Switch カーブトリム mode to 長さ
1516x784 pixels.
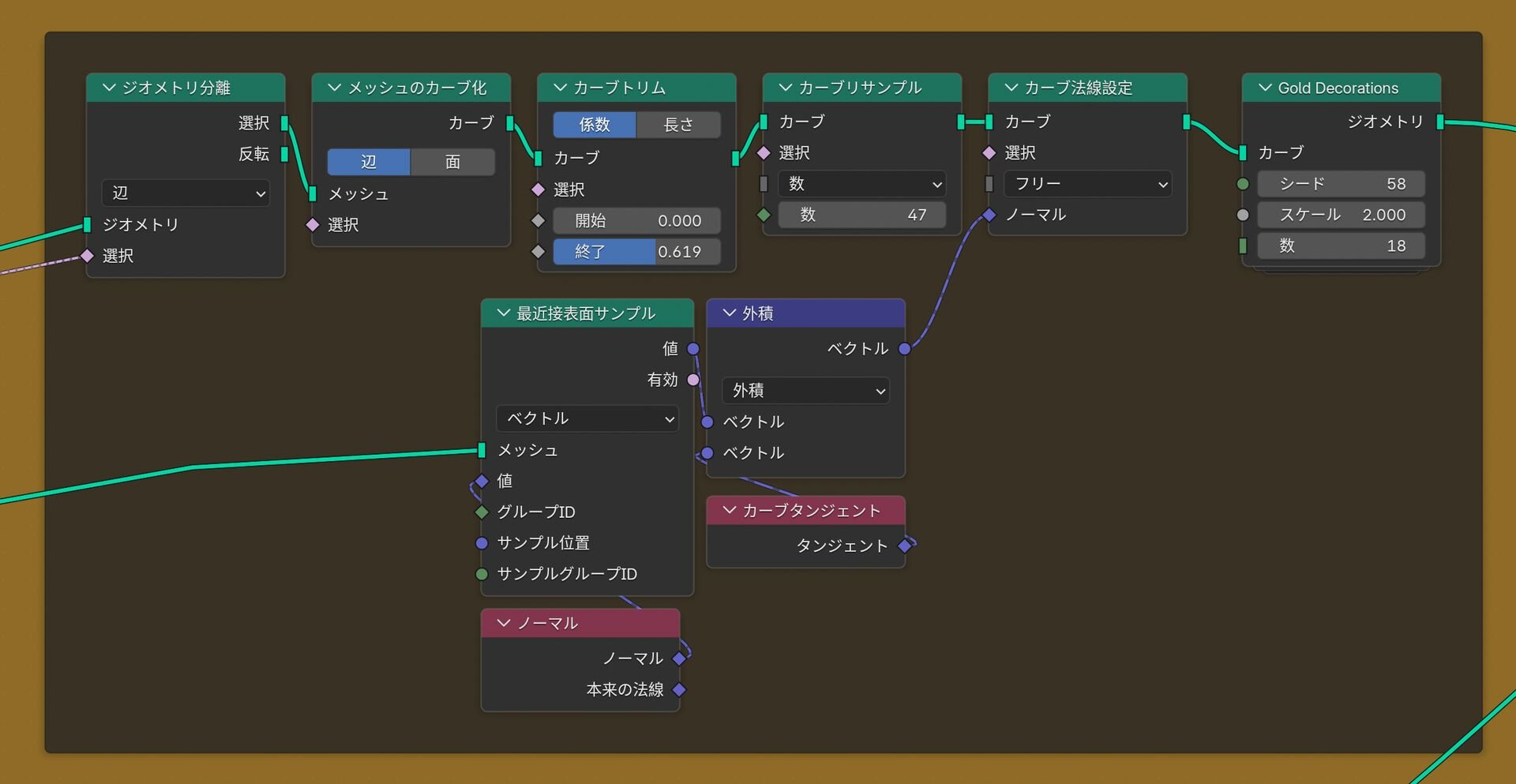[x=678, y=125]
